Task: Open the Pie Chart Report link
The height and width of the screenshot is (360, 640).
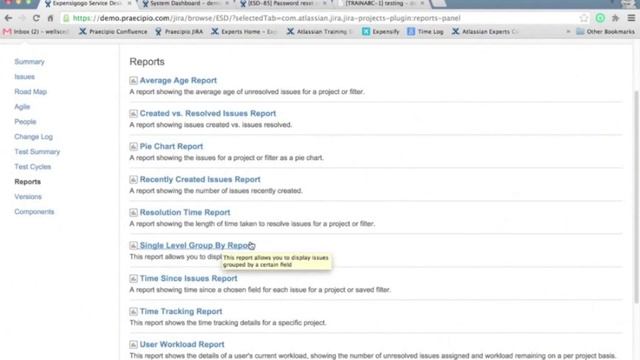Action: coord(171,147)
